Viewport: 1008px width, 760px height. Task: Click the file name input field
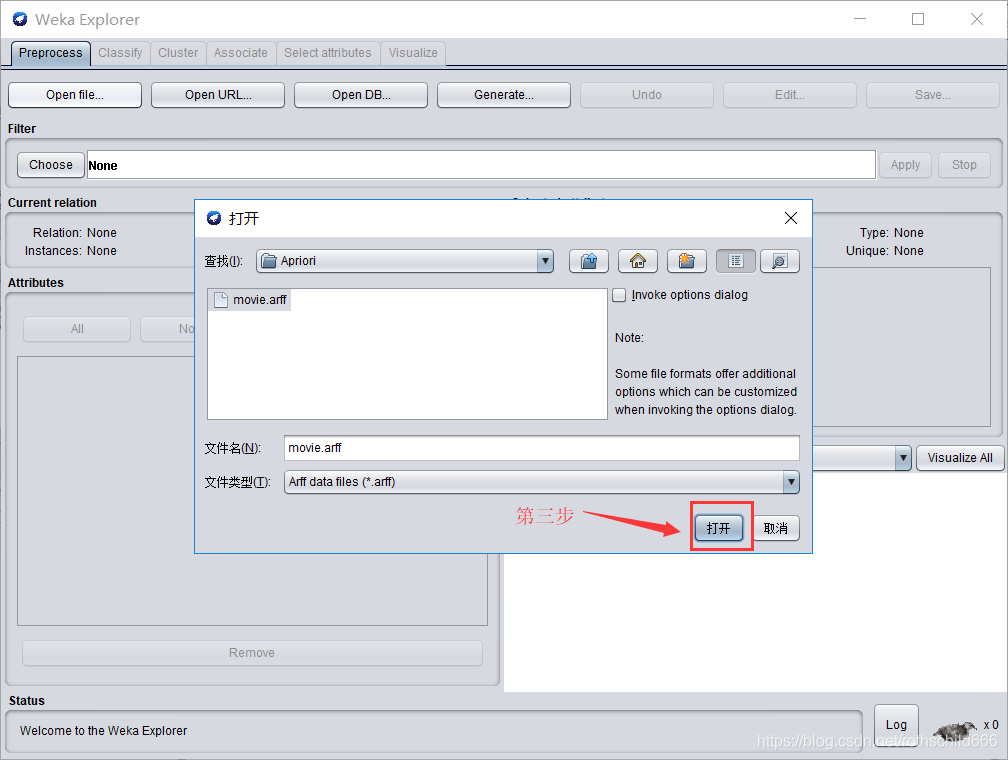pos(541,448)
